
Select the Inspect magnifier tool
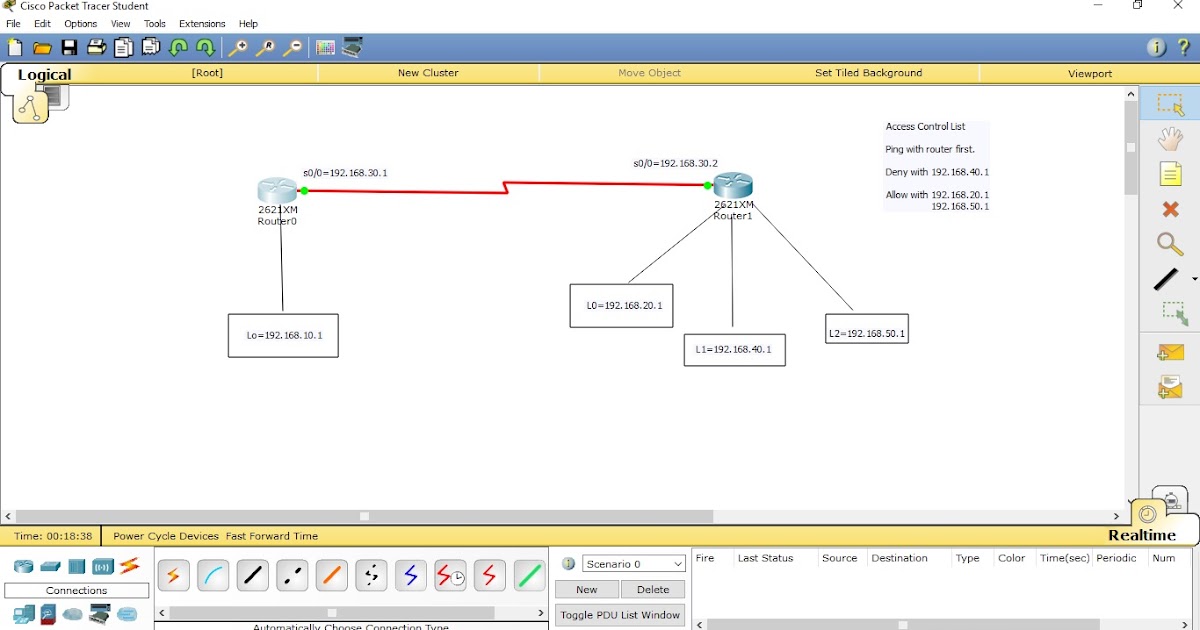pyautogui.click(x=1170, y=244)
